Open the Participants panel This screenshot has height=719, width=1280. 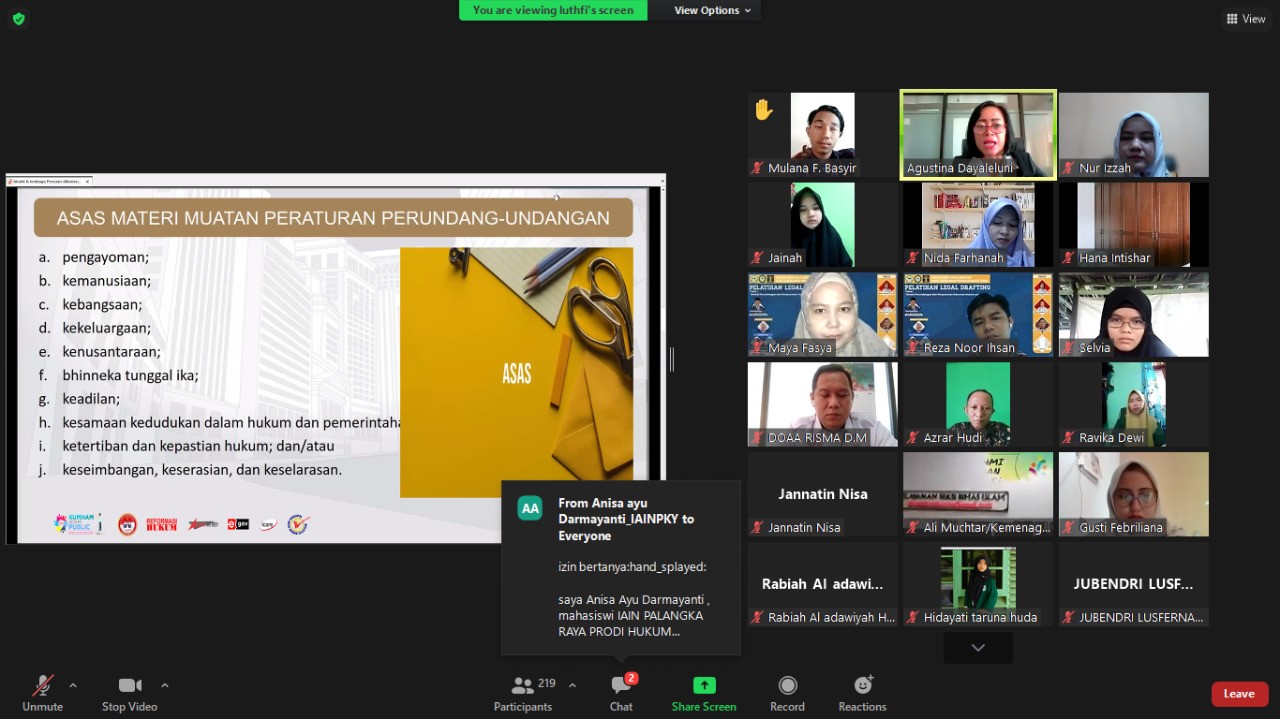[522, 693]
